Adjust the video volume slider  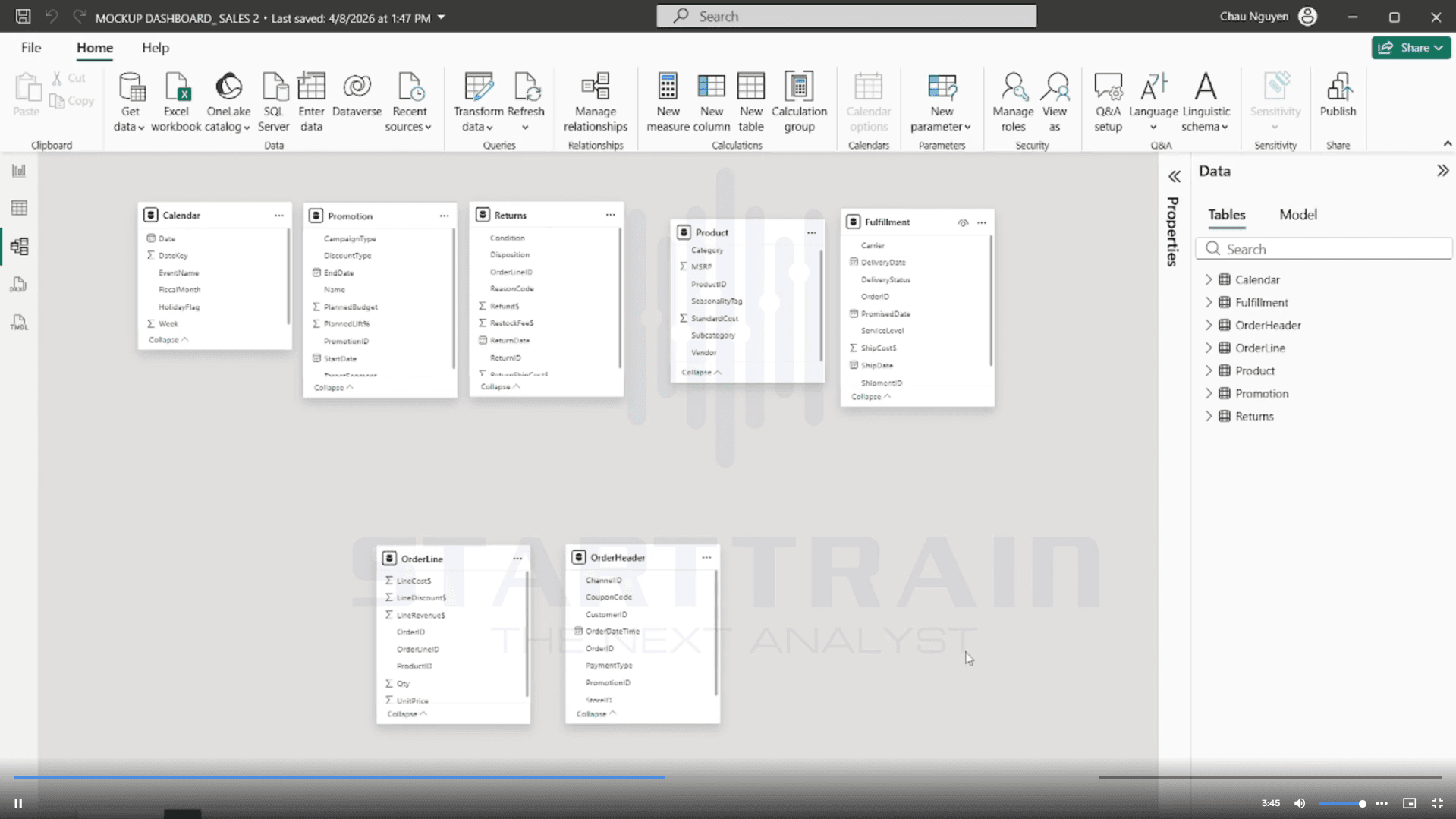click(1342, 803)
